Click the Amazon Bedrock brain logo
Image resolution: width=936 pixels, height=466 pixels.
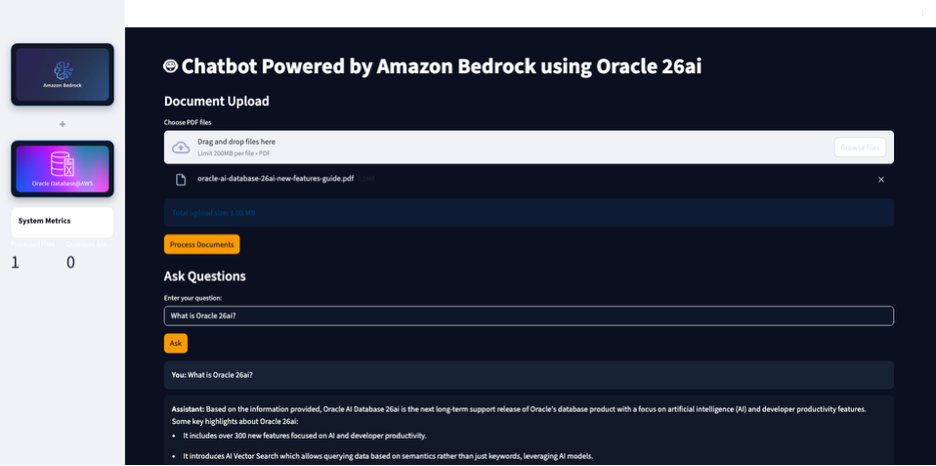pyautogui.click(x=62, y=69)
